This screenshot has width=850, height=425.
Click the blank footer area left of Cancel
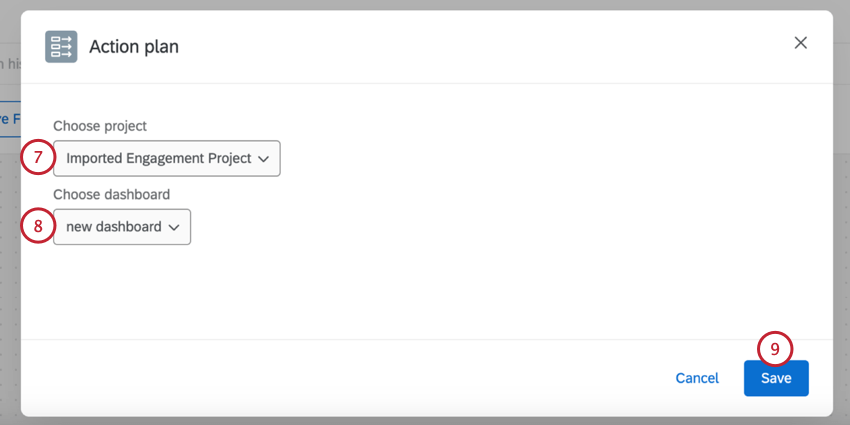tap(350, 378)
